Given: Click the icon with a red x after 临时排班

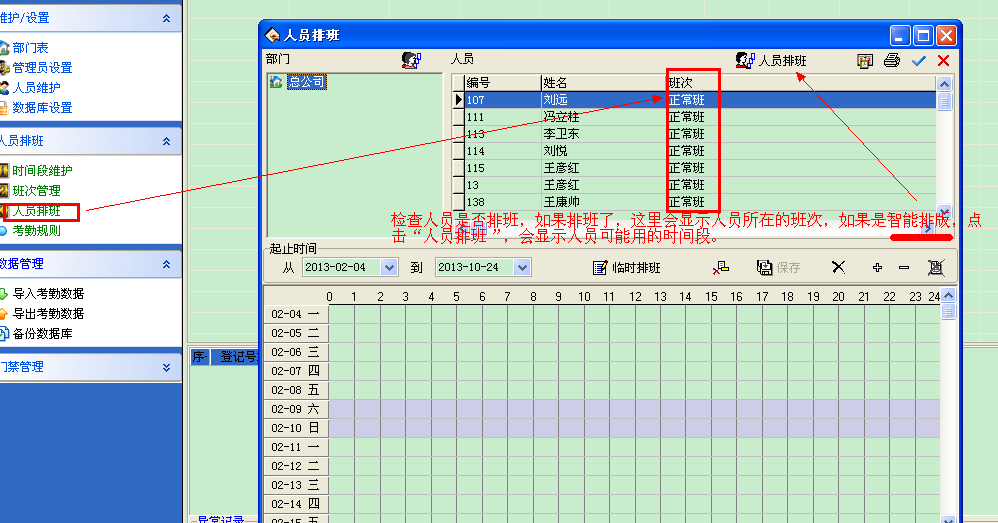Looking at the screenshot, I should (x=720, y=268).
